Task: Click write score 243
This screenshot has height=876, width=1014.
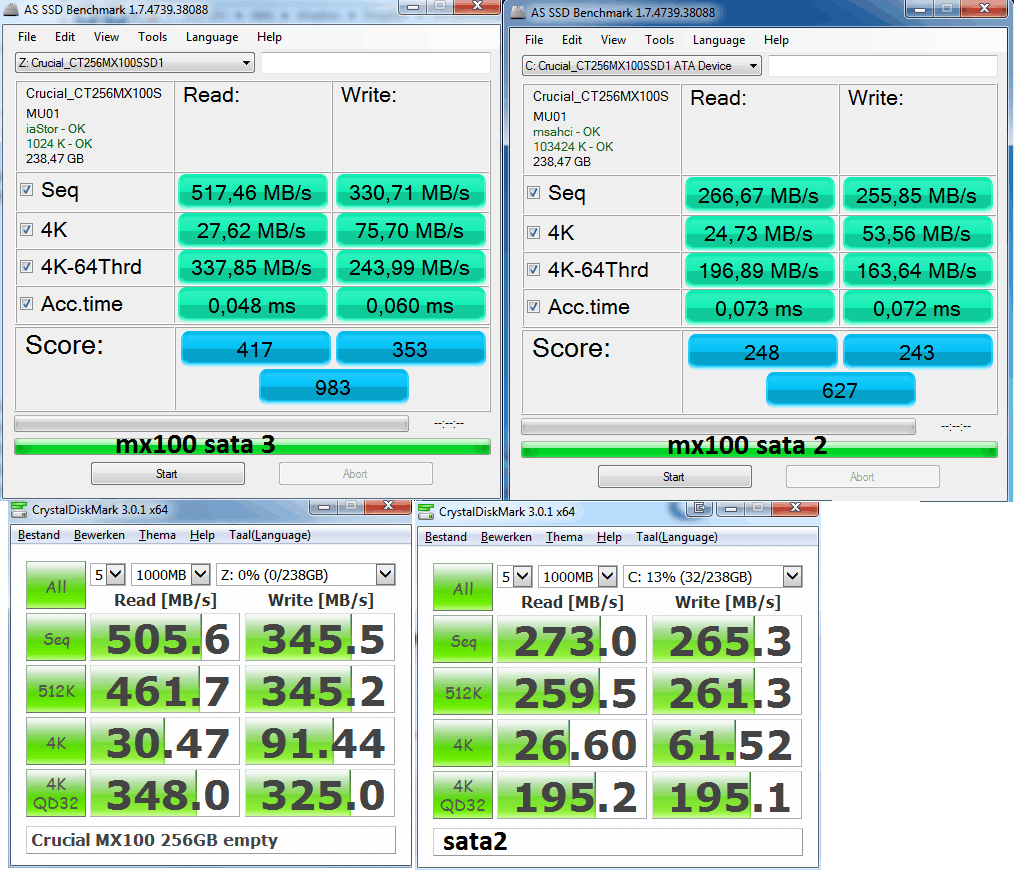Action: (918, 352)
